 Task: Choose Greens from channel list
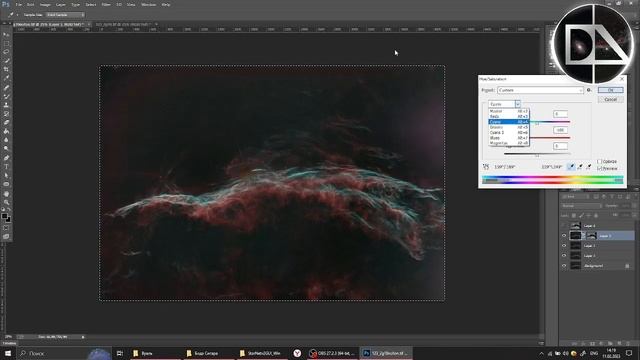tap(509, 127)
